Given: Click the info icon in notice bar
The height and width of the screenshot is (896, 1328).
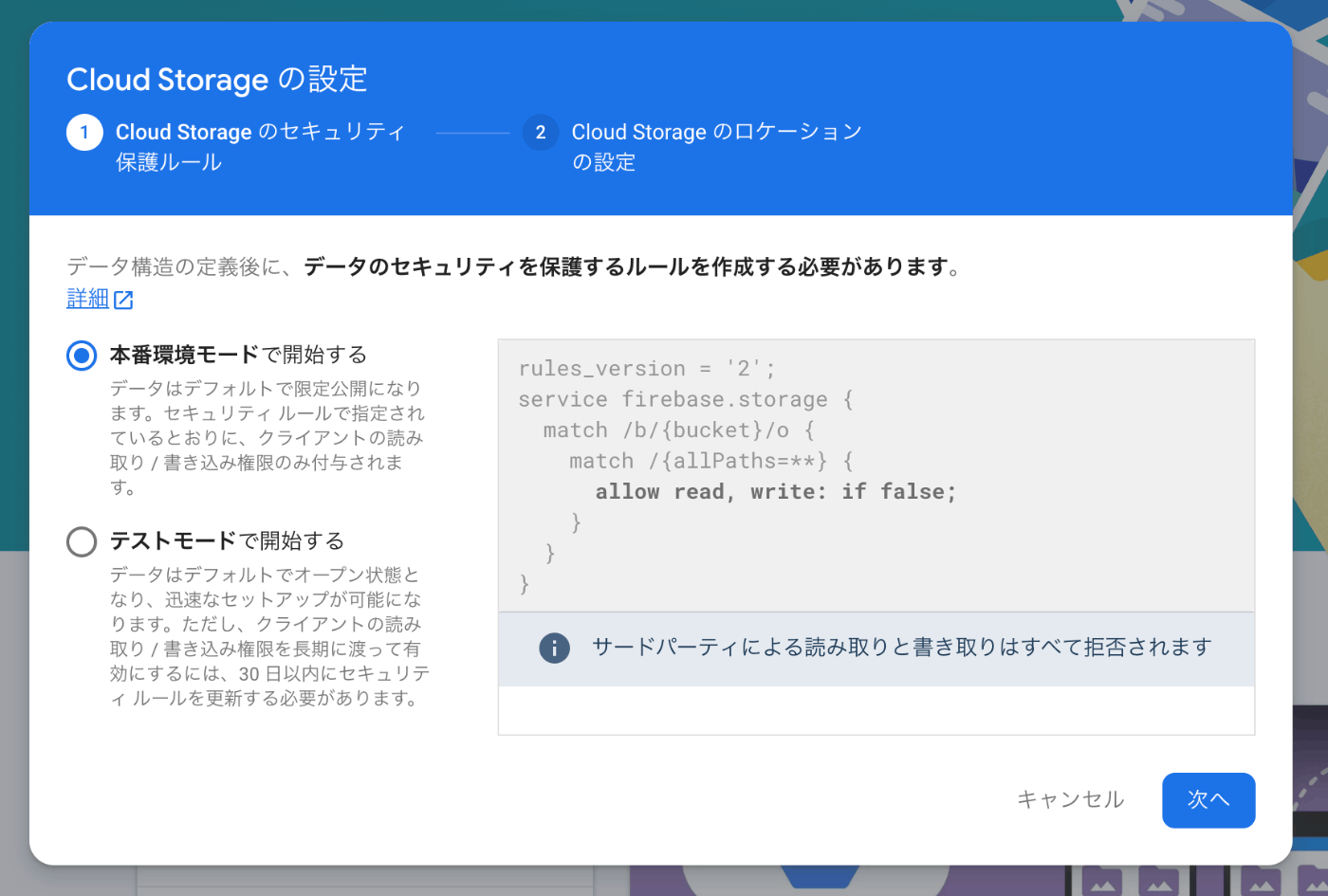Looking at the screenshot, I should click(x=554, y=648).
